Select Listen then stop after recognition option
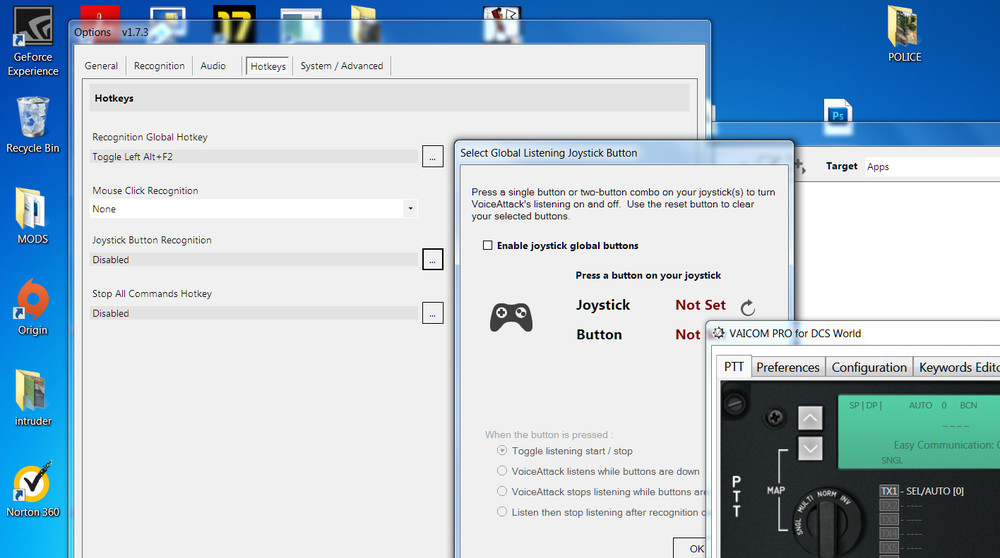 click(502, 511)
